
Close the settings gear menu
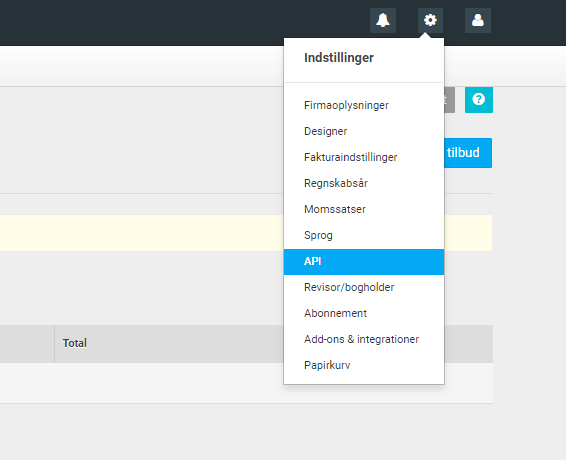[430, 20]
